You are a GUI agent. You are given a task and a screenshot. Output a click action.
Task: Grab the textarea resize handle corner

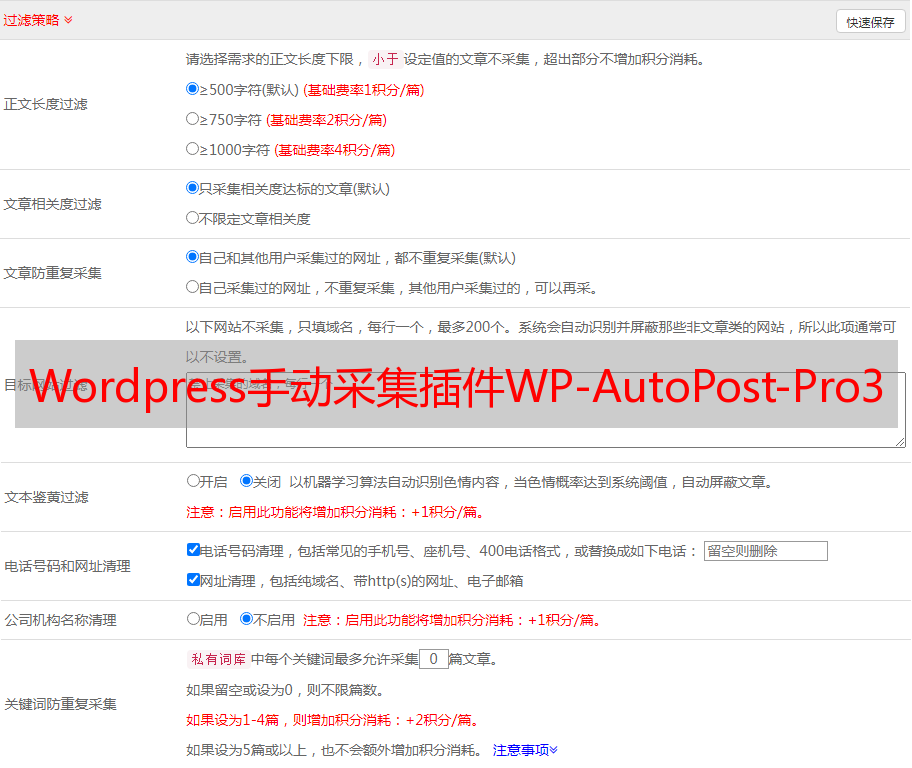tap(900, 442)
